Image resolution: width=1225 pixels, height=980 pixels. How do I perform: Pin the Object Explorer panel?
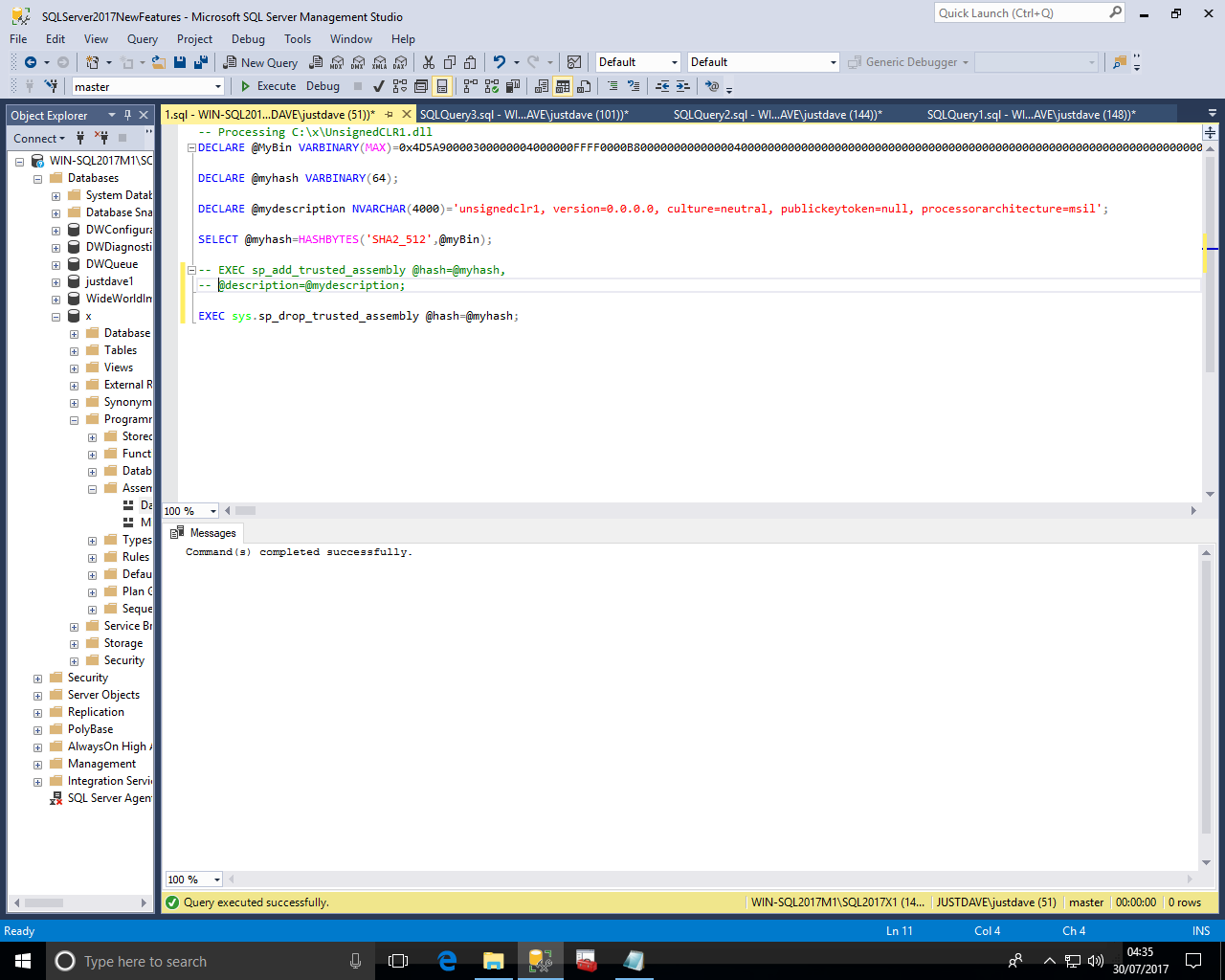127,115
